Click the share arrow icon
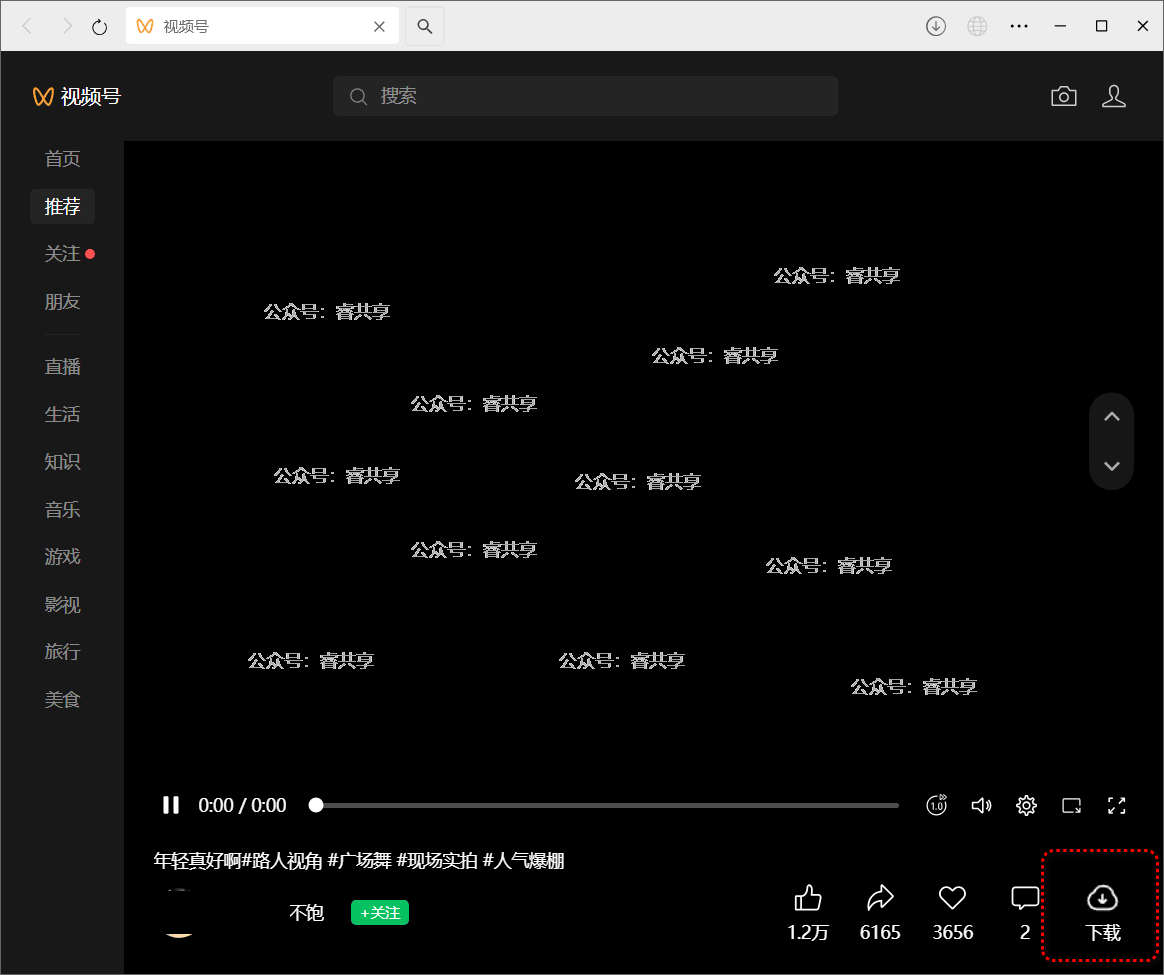Image resolution: width=1164 pixels, height=975 pixels. pyautogui.click(x=880, y=898)
